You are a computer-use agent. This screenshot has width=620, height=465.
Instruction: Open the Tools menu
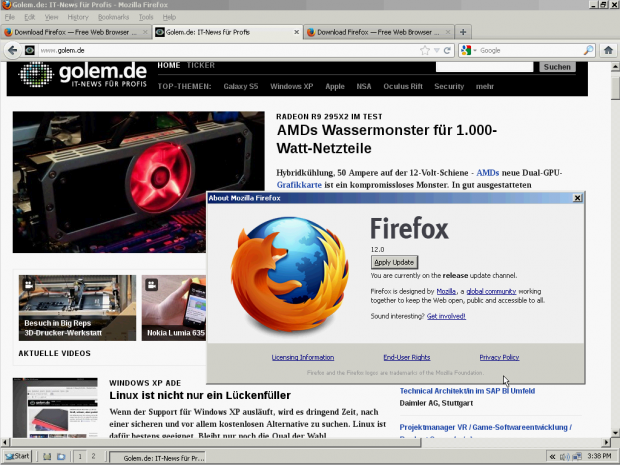(146, 17)
